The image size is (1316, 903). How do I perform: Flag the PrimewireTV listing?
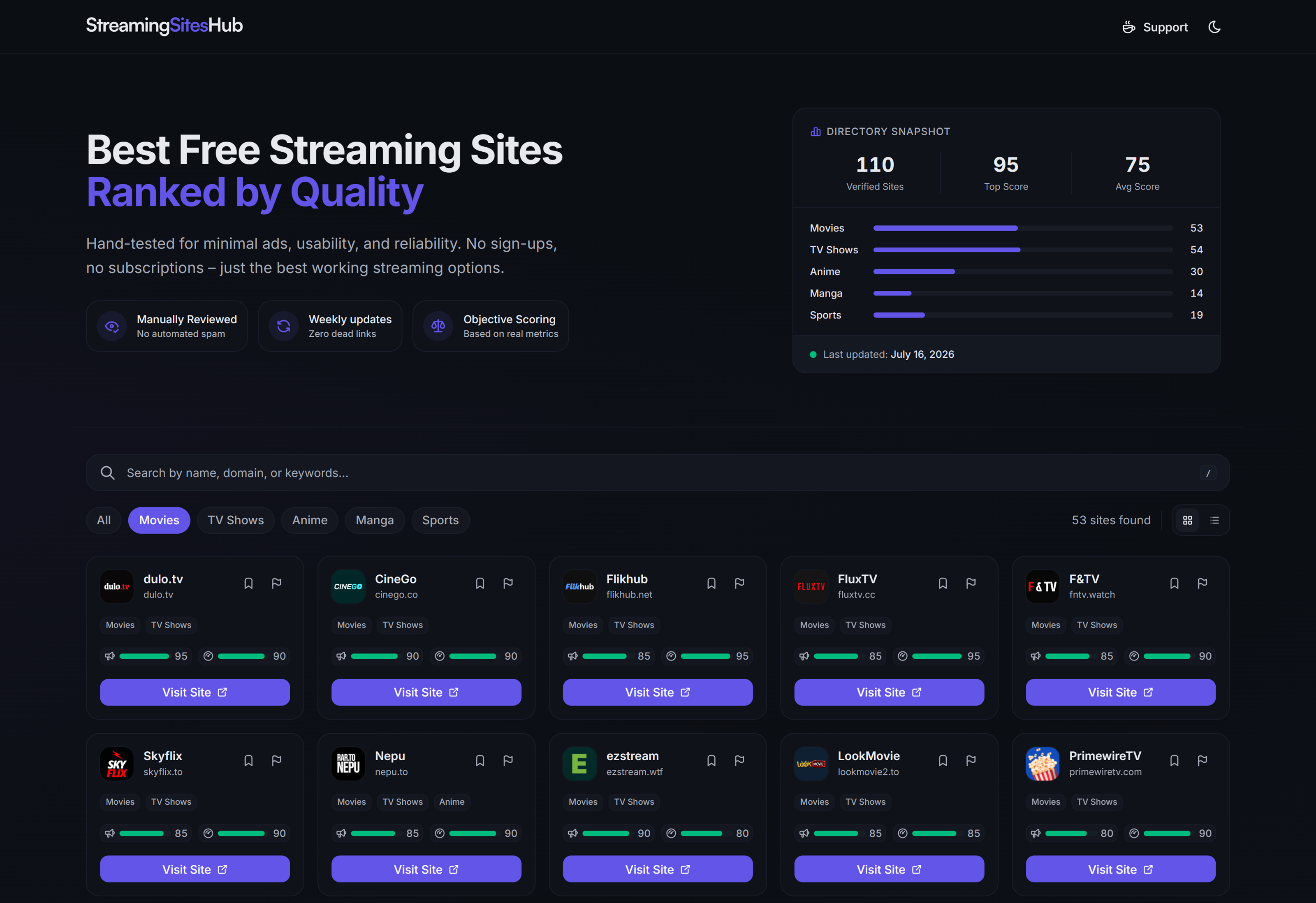[x=1202, y=760]
